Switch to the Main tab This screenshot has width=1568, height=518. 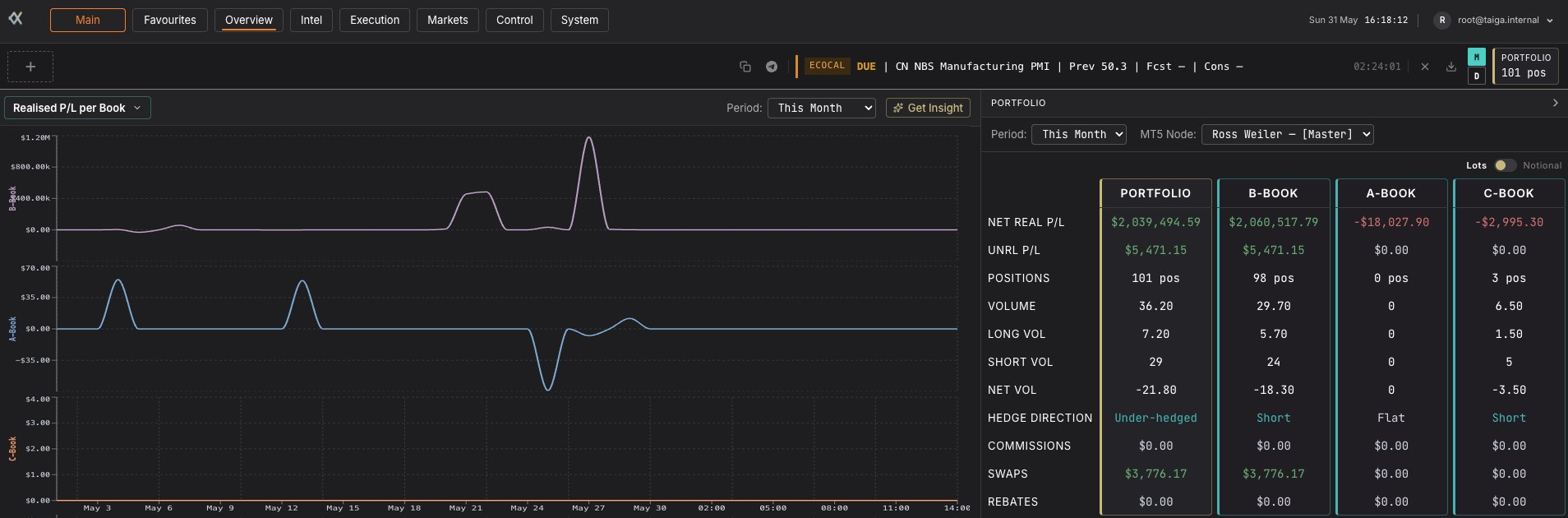point(88,20)
